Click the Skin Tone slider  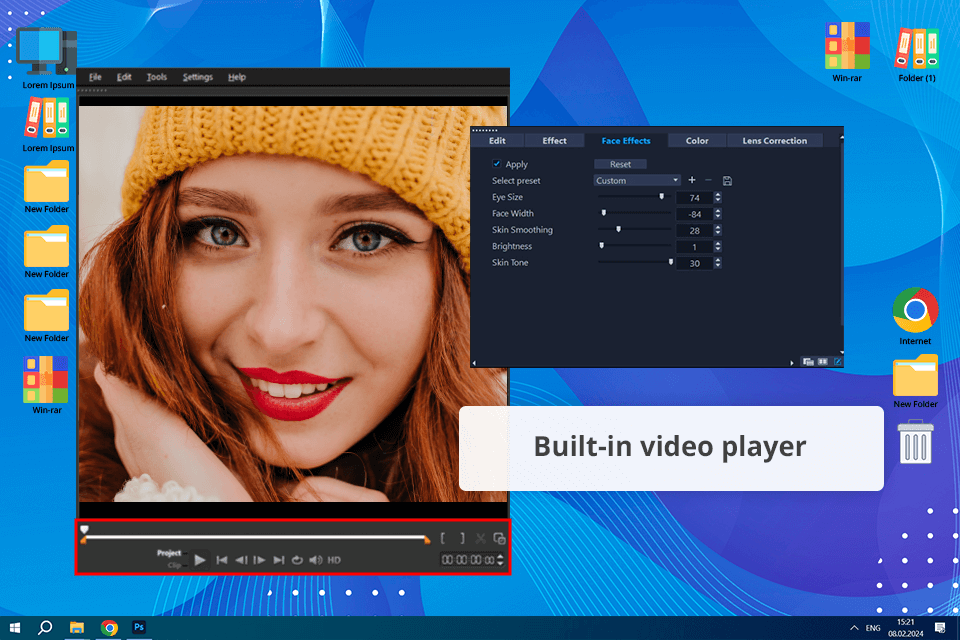pyautogui.click(x=635, y=262)
